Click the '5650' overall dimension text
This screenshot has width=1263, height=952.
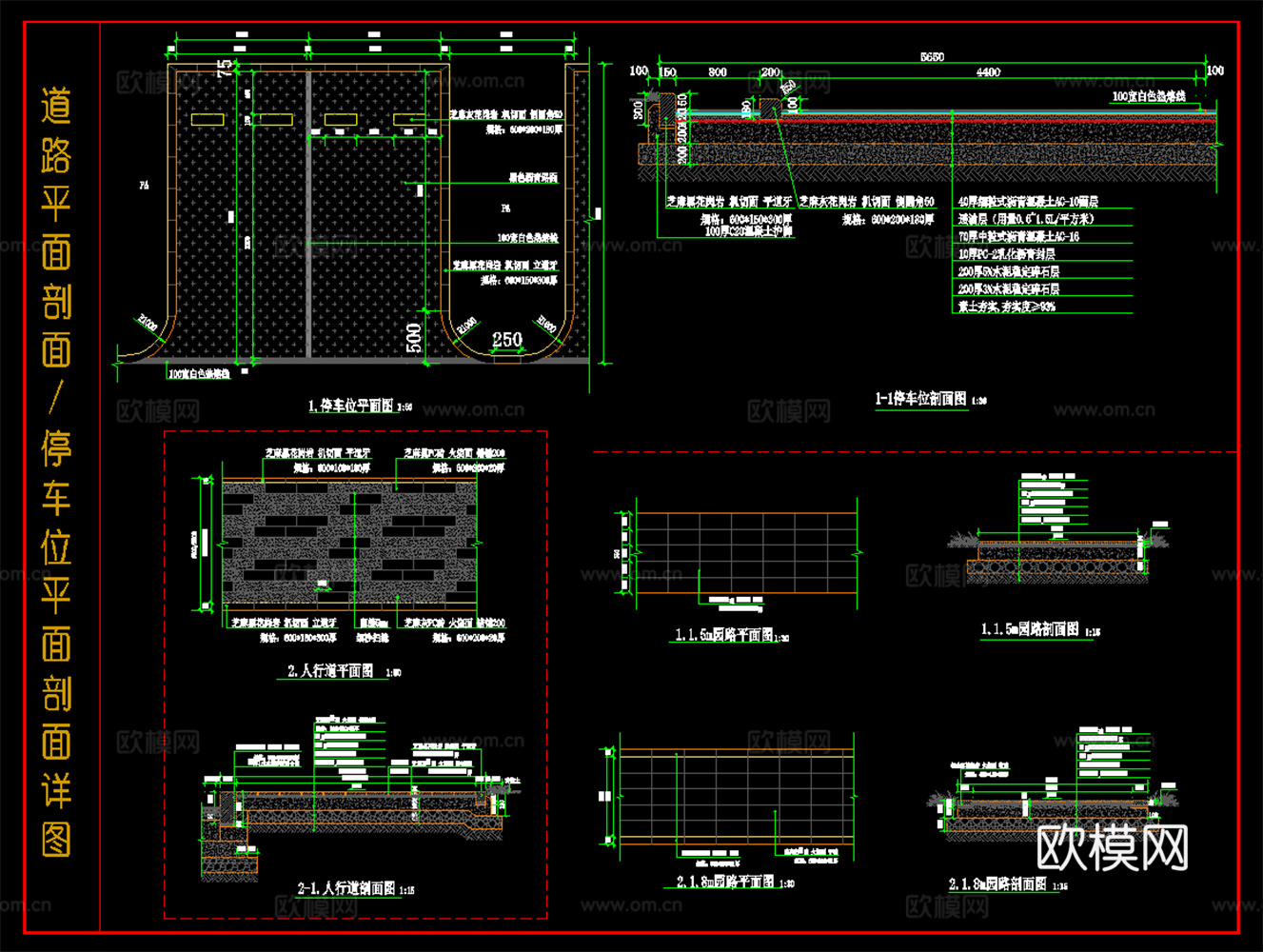point(932,57)
